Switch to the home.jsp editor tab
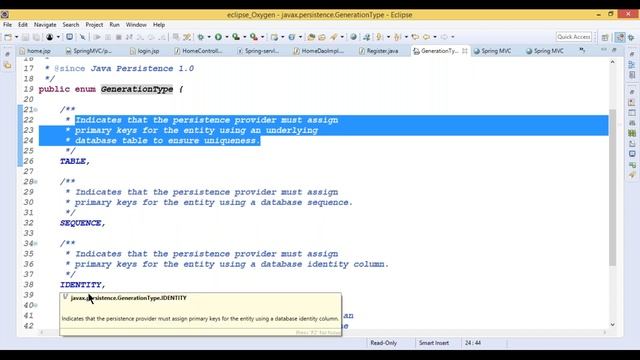Viewport: 640px width, 360px height. 35,51
